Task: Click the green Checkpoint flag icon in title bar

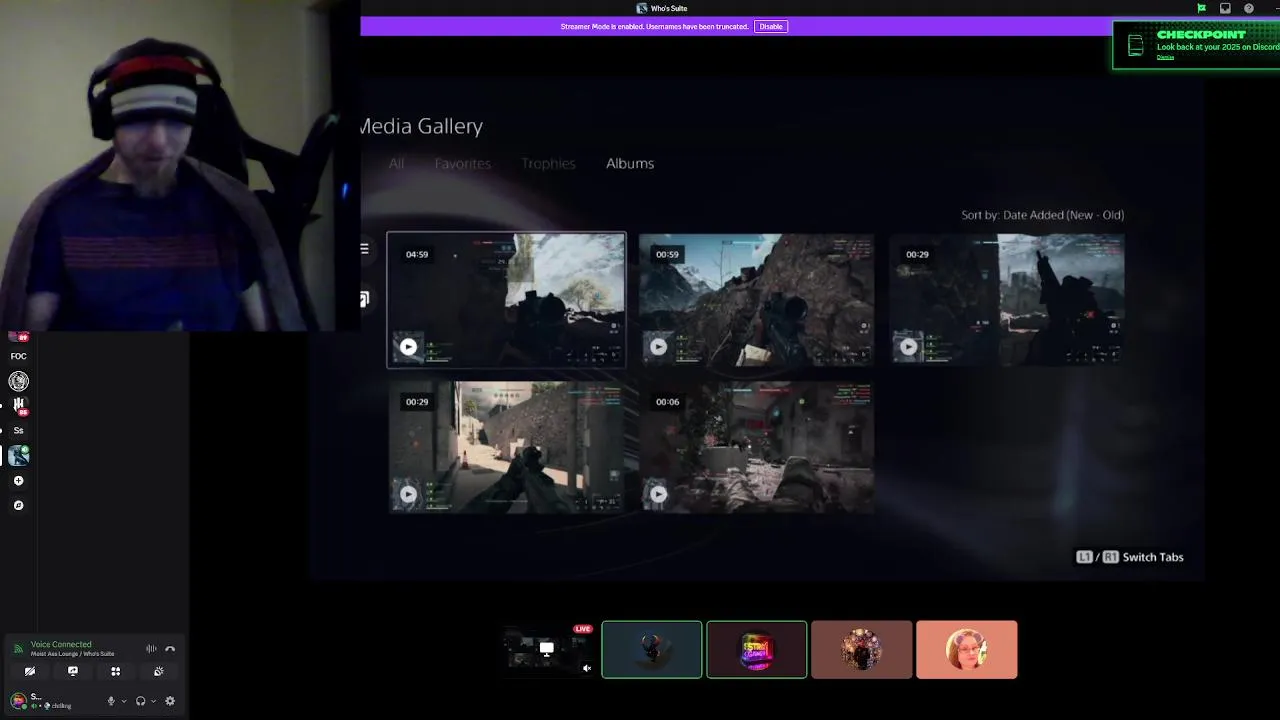Action: pos(1201,8)
